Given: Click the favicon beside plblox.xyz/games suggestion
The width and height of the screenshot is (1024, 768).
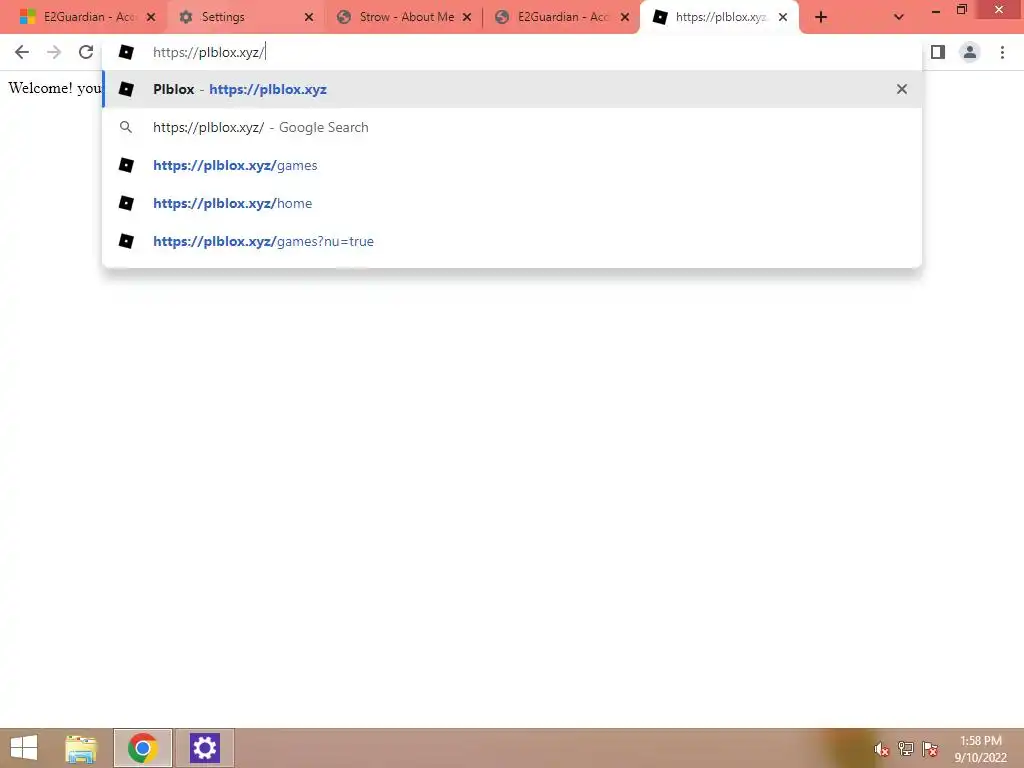Looking at the screenshot, I should pyautogui.click(x=126, y=165).
